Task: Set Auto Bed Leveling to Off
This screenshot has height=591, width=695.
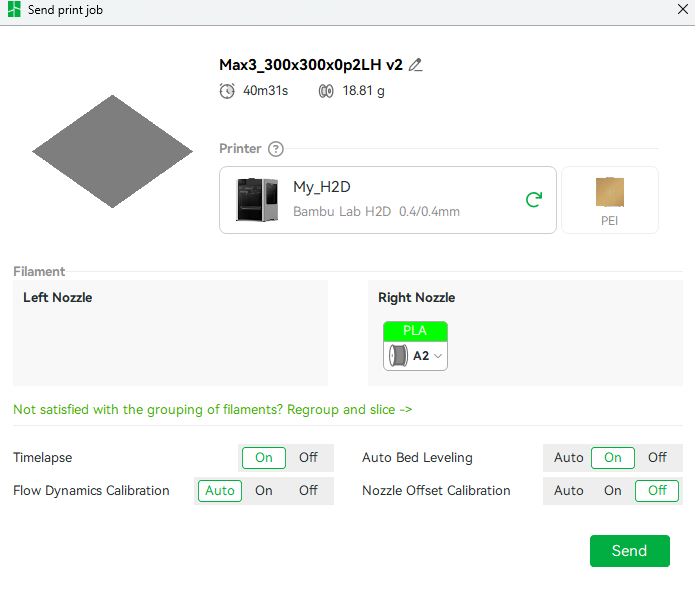Action: click(657, 458)
